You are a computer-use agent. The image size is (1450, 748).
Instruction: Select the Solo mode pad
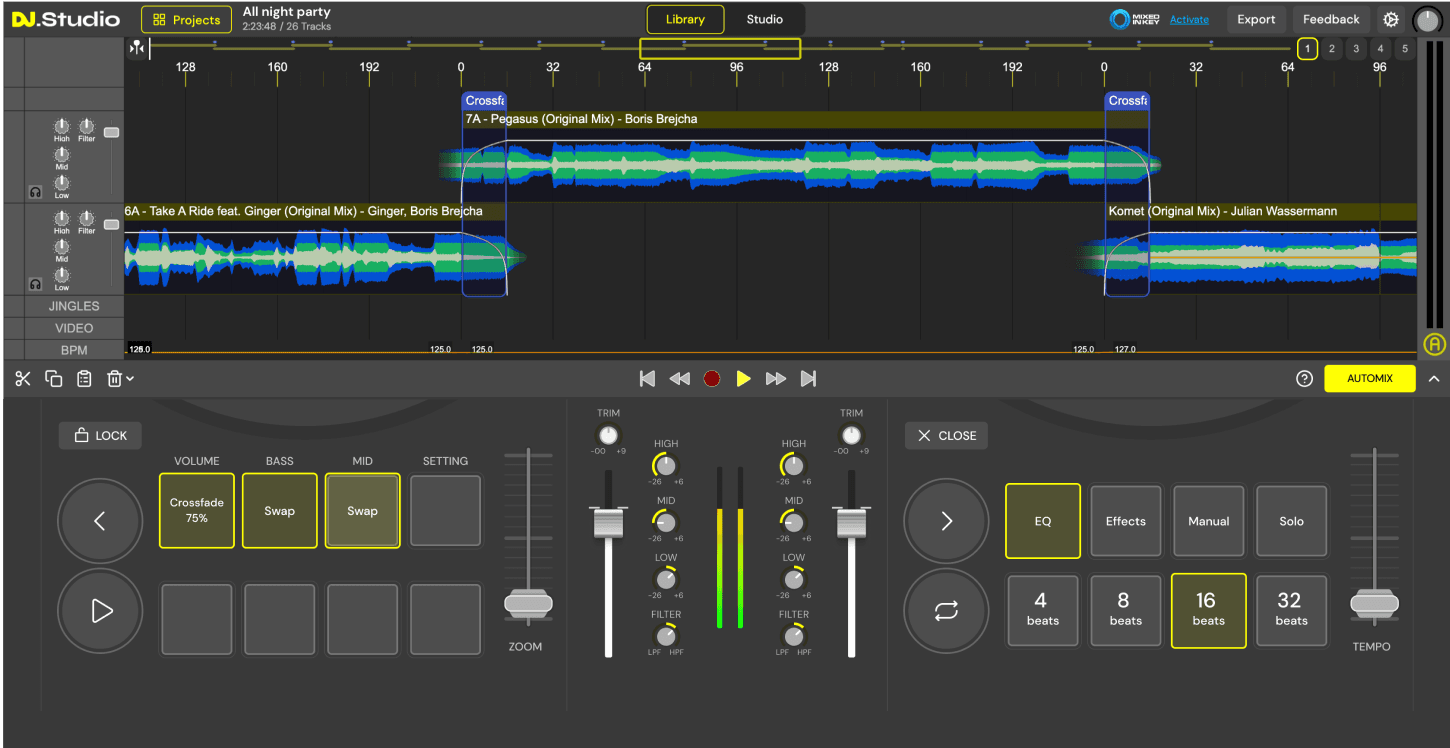pos(1292,521)
